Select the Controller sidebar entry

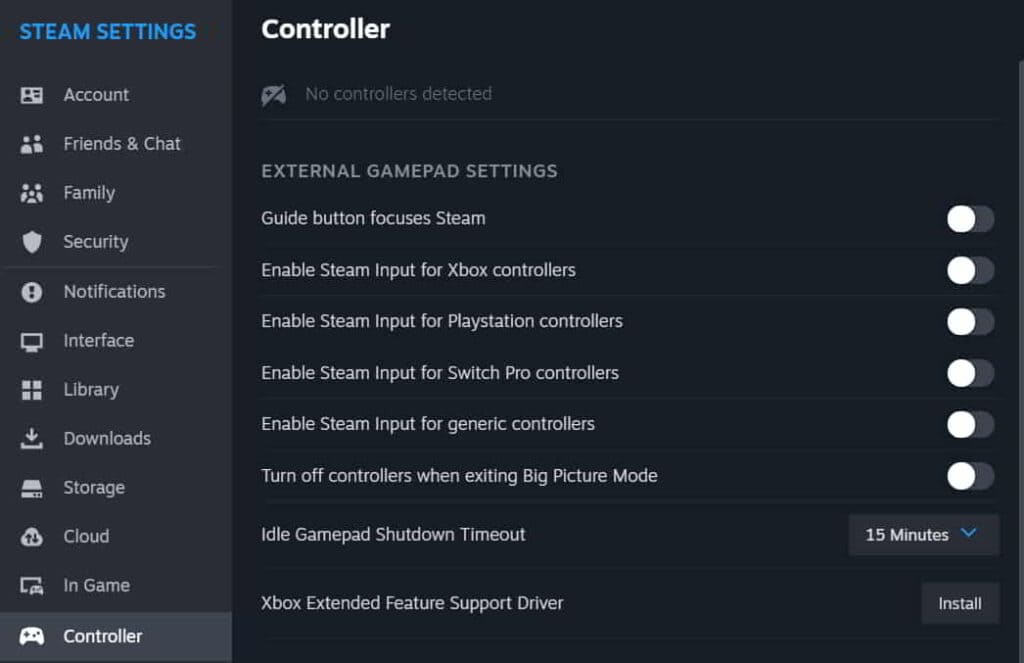click(103, 636)
